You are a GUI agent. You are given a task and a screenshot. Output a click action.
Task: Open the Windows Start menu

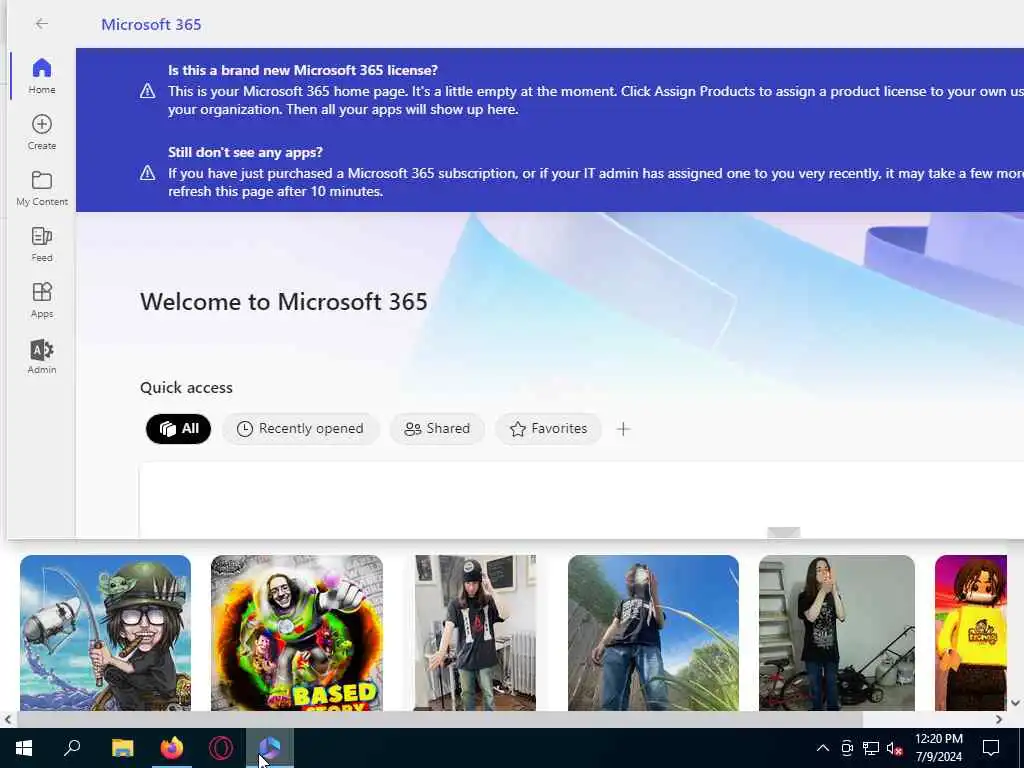pos(24,748)
